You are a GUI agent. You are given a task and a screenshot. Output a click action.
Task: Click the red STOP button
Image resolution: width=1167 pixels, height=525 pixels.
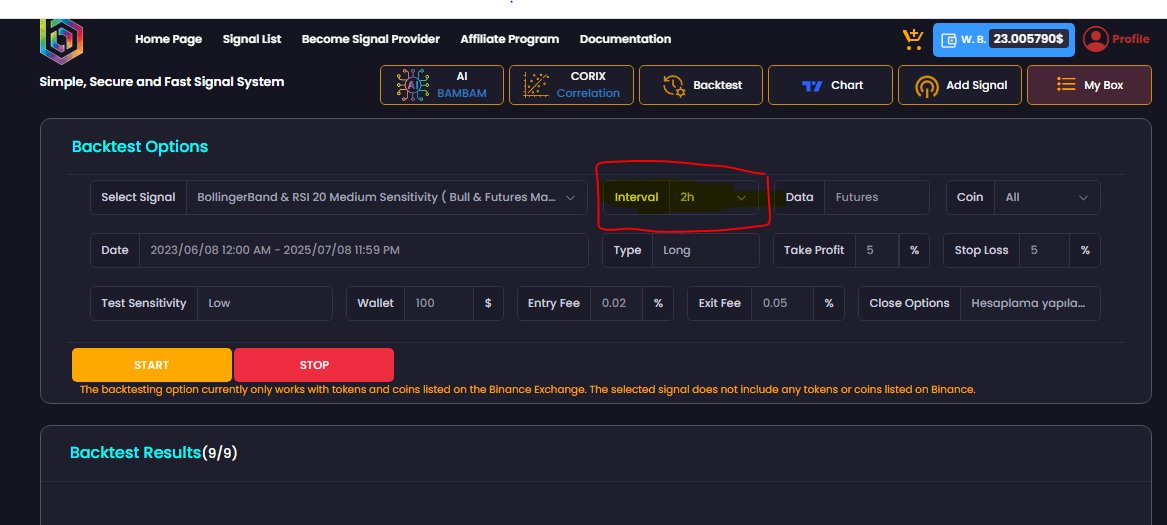314,365
